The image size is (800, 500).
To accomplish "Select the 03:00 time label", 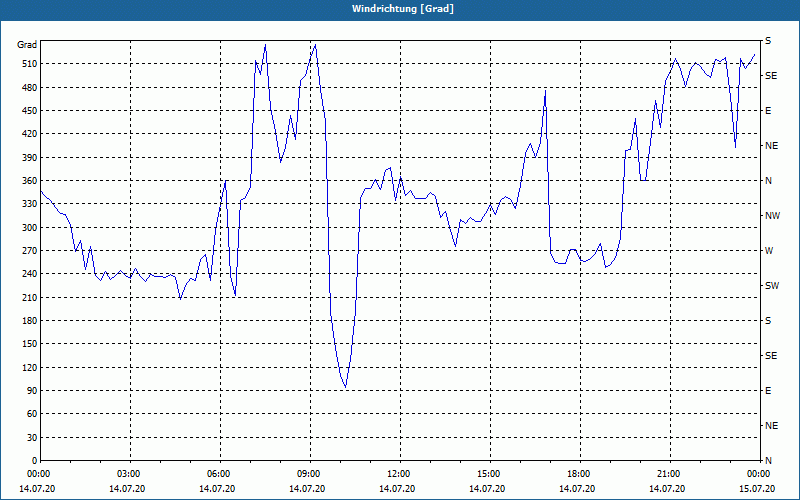I will coord(127,473).
